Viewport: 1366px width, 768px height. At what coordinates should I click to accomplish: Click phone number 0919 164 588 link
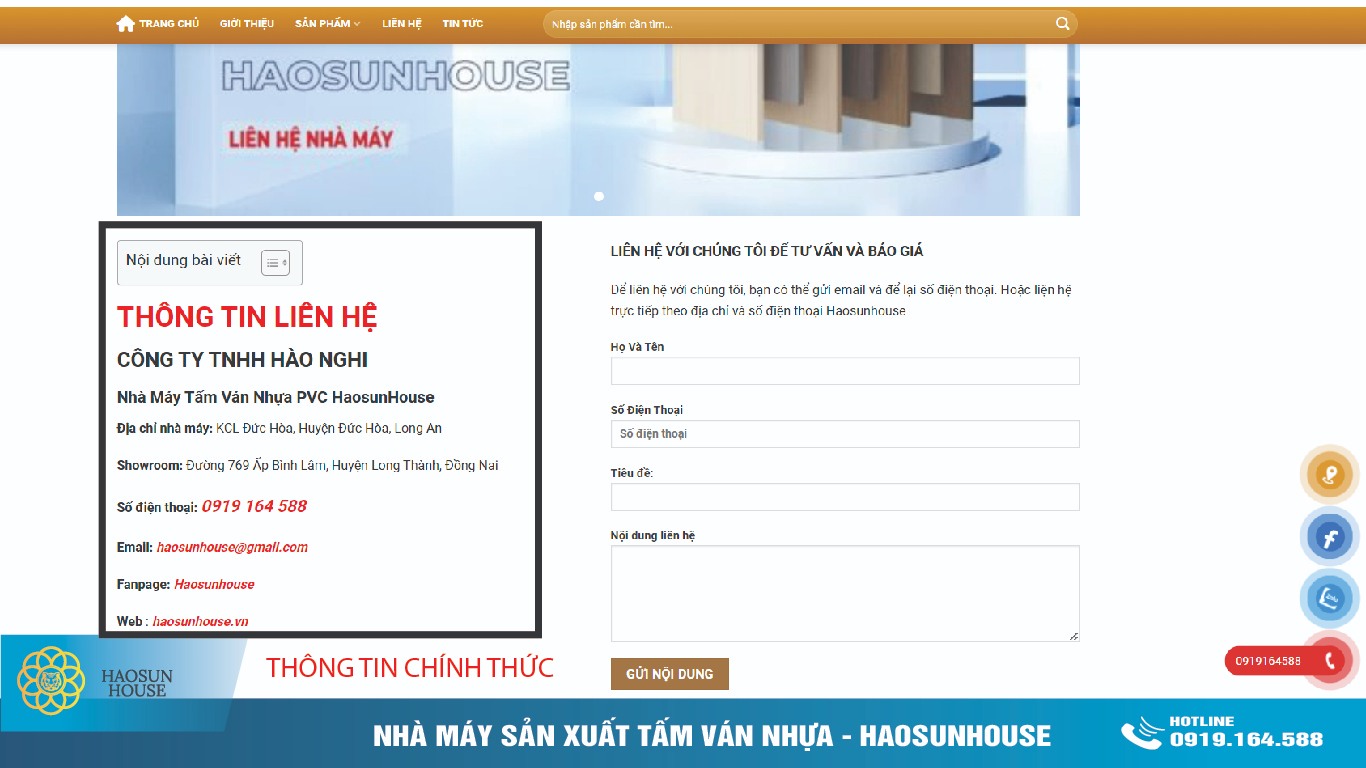[x=254, y=506]
